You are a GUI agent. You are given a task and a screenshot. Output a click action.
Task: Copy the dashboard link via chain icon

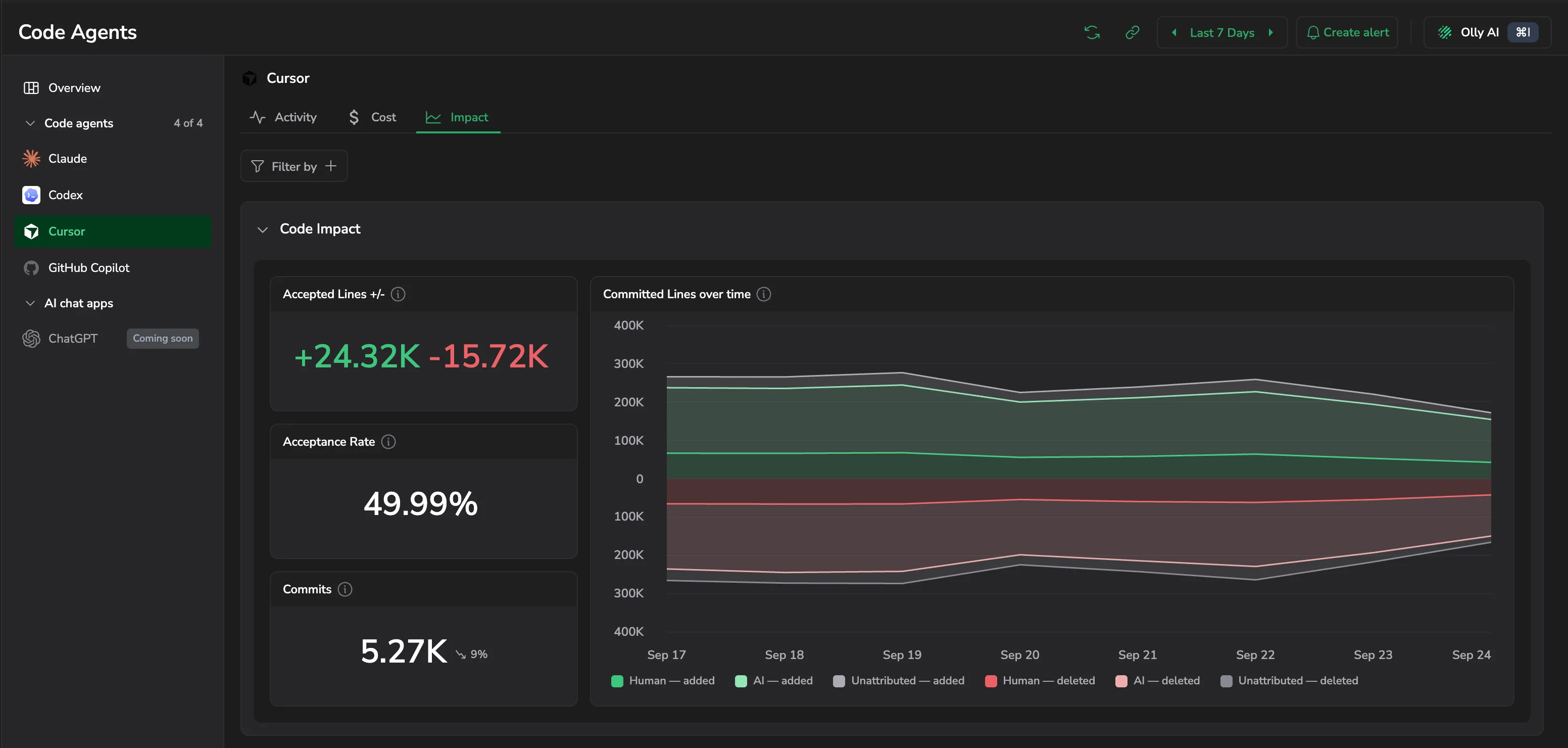pyautogui.click(x=1132, y=32)
